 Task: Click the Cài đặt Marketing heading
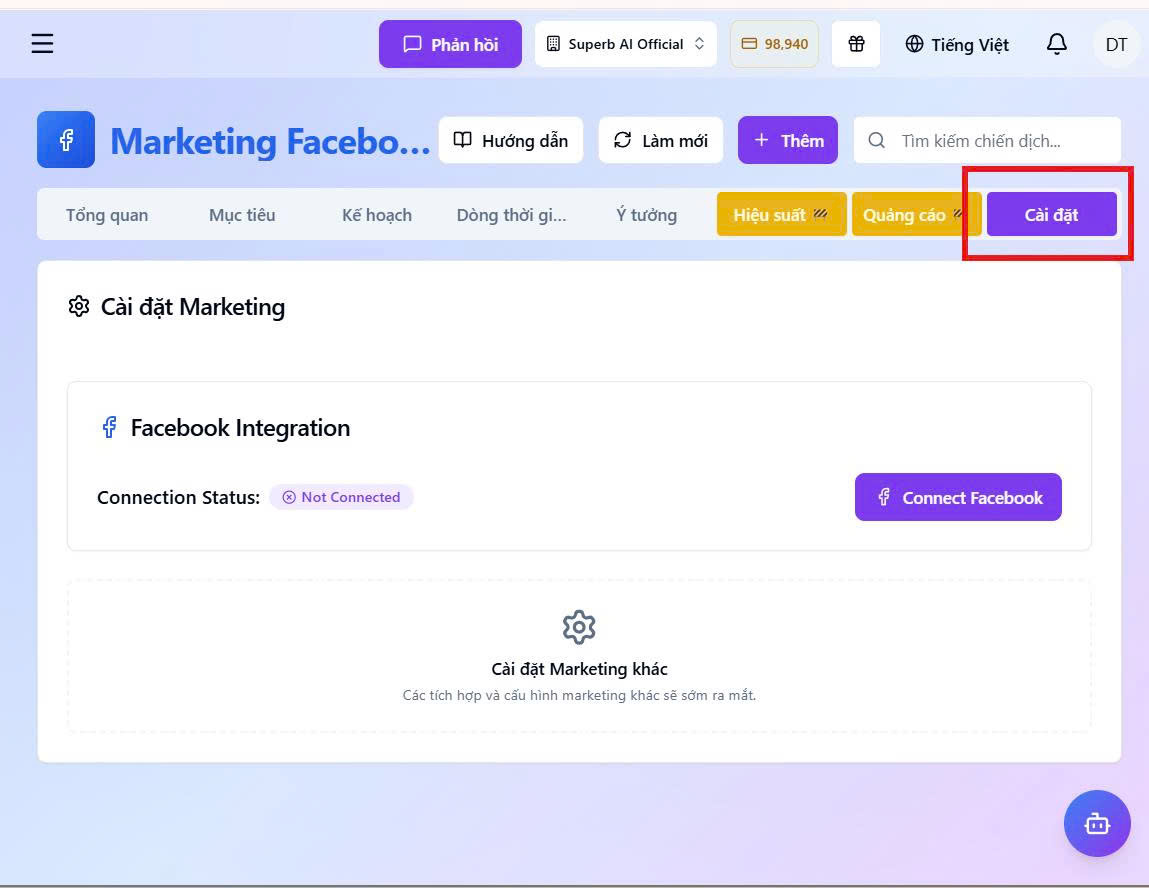click(193, 307)
